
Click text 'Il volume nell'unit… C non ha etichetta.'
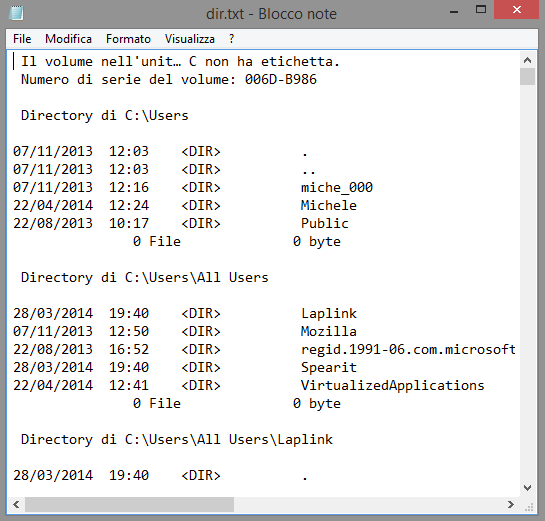pos(180,62)
